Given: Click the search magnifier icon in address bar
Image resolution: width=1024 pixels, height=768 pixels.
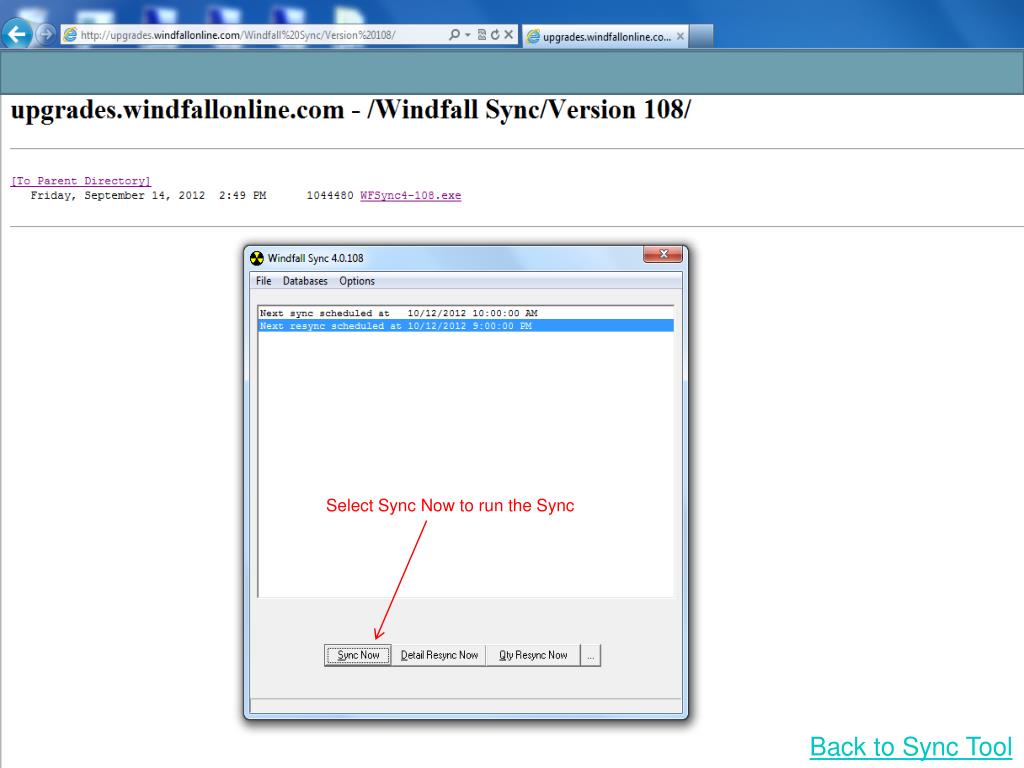Looking at the screenshot, I should (455, 35).
